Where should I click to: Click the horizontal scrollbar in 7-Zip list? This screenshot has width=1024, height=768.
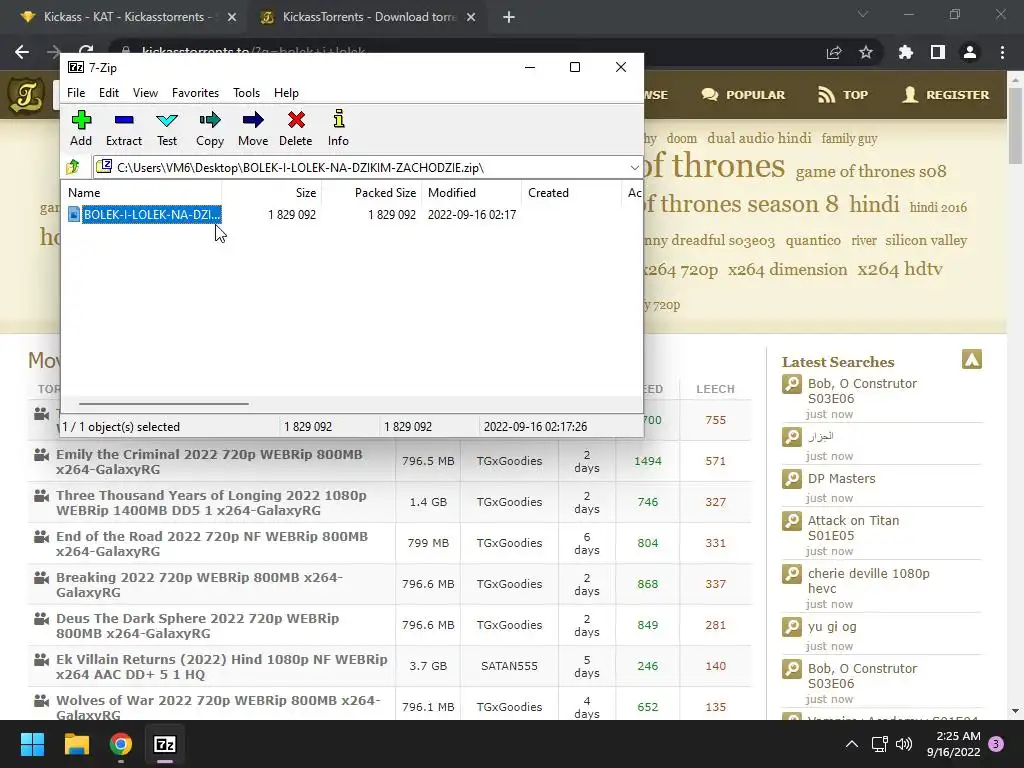pos(163,404)
